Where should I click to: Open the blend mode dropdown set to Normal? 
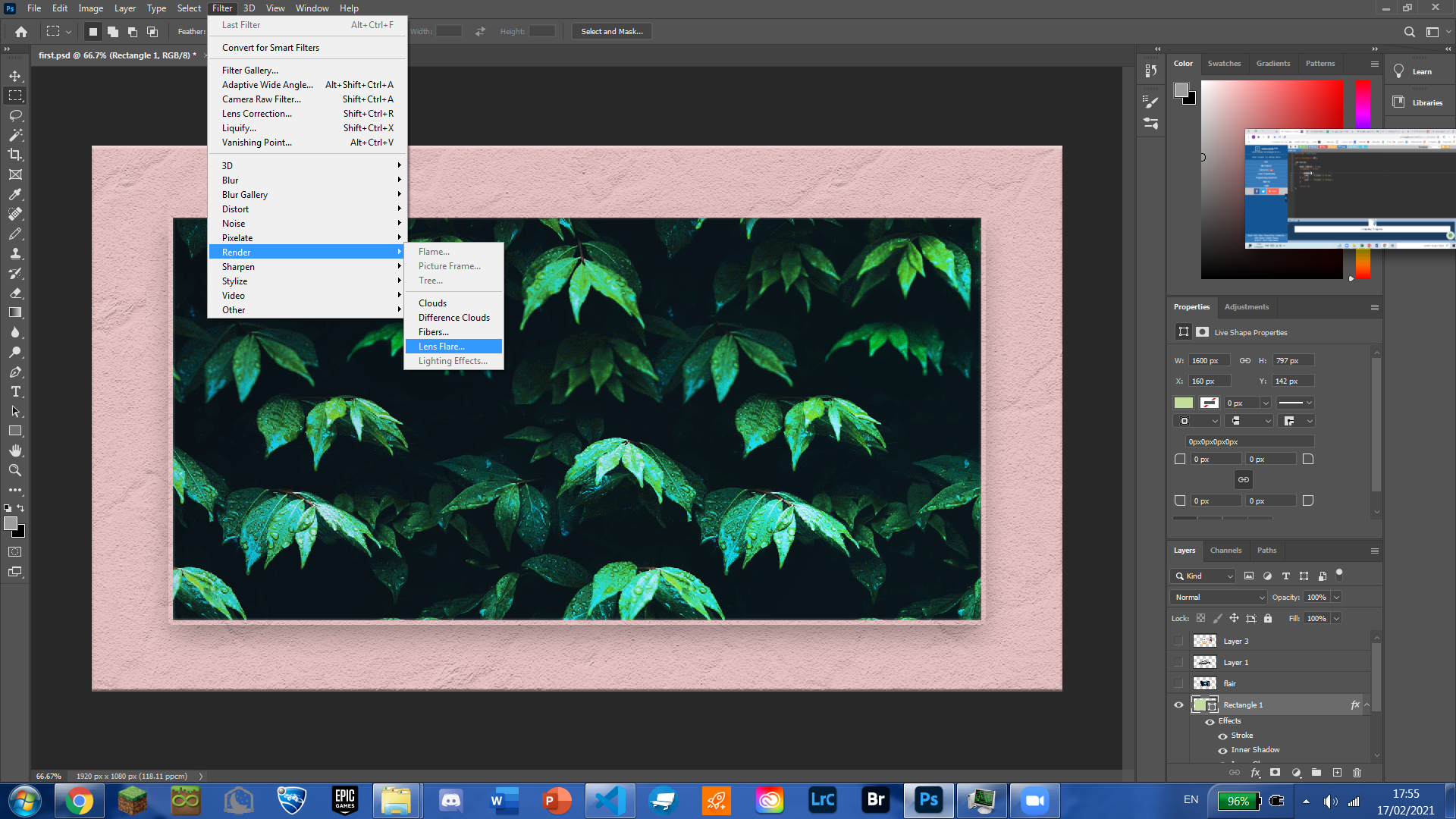click(x=1217, y=597)
